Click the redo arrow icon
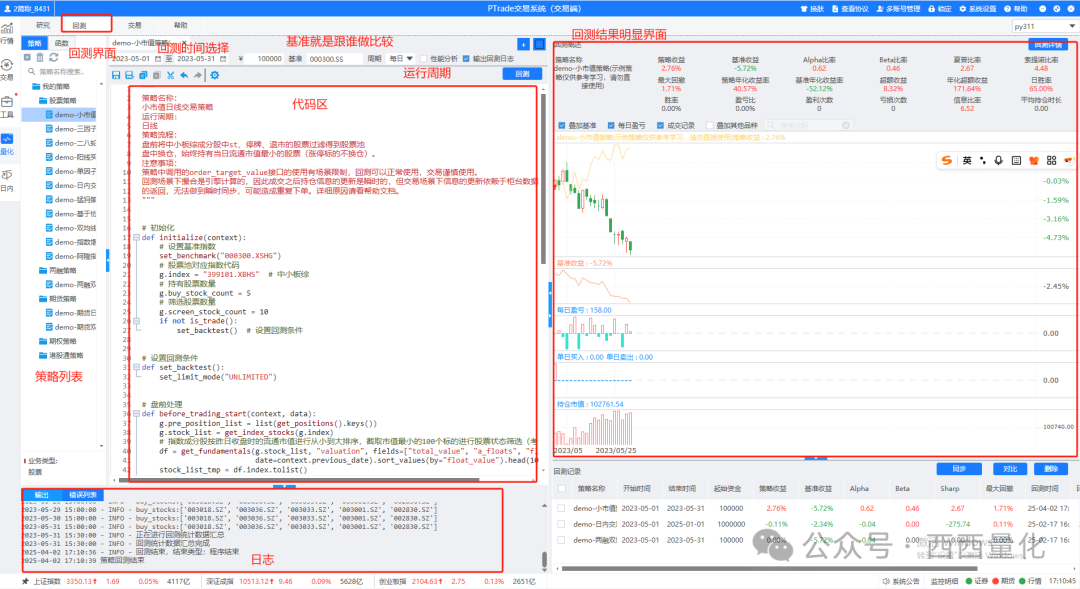The width and height of the screenshot is (1080, 589). coord(198,75)
